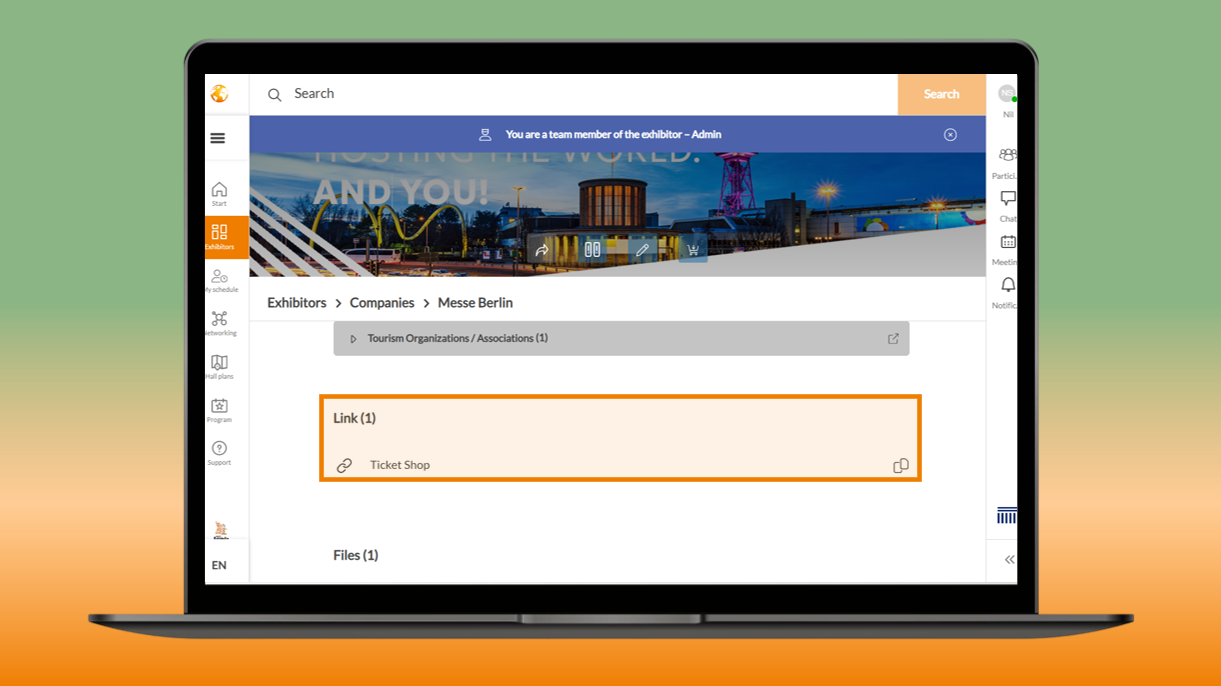Open the hamburger menu

point(218,138)
